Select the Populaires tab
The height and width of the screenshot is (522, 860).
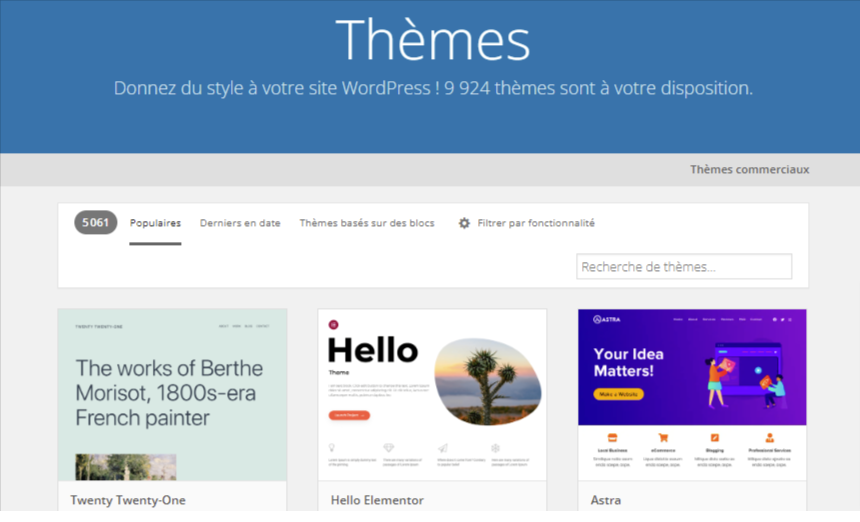(155, 223)
